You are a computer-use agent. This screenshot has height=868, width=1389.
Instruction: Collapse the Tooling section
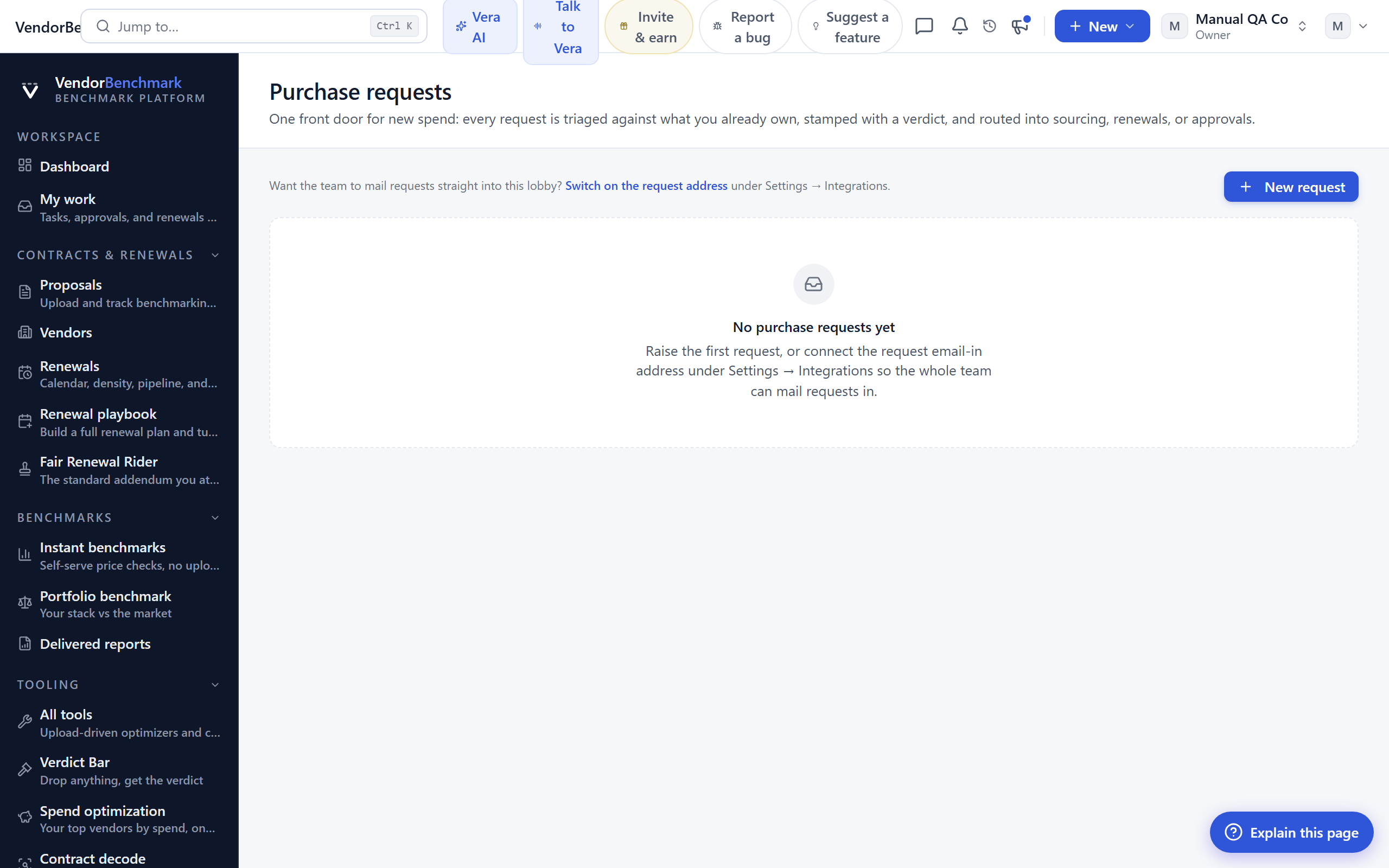tap(215, 685)
